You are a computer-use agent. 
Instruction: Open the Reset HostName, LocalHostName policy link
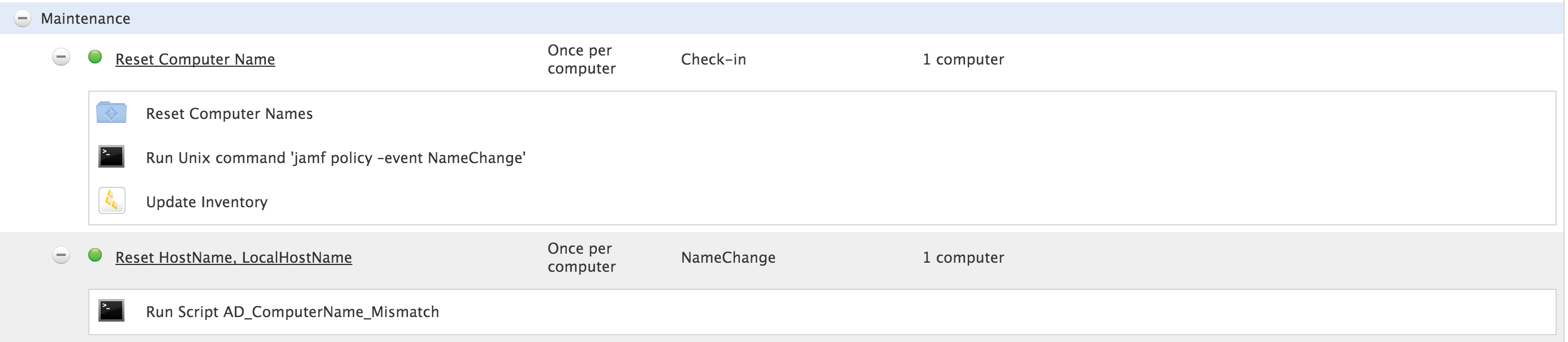(234, 257)
